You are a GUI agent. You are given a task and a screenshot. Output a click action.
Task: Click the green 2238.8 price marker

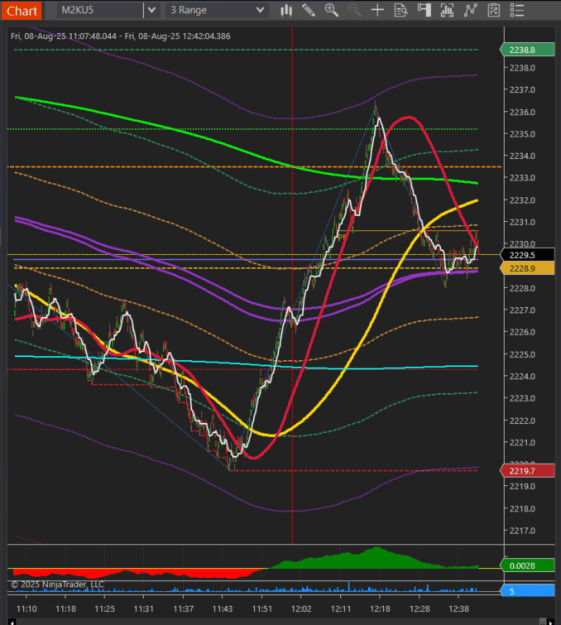click(527, 50)
